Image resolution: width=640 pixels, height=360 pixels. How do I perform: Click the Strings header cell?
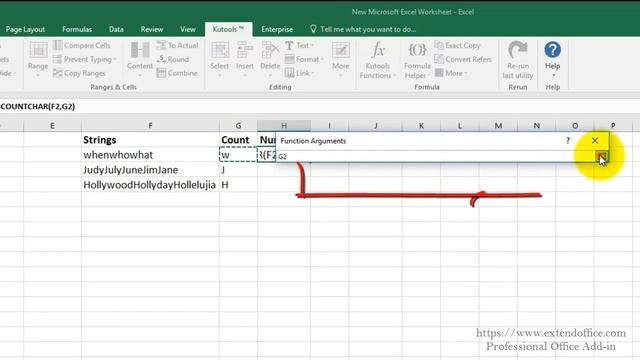[x=150, y=140]
